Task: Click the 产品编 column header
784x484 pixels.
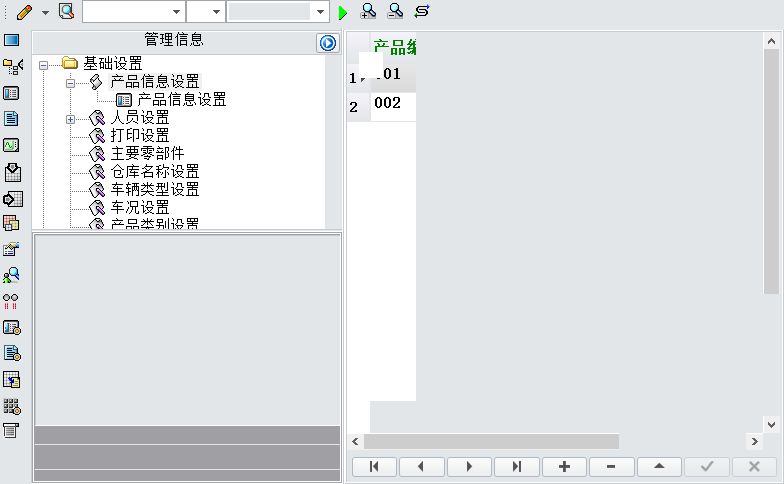Action: (394, 47)
